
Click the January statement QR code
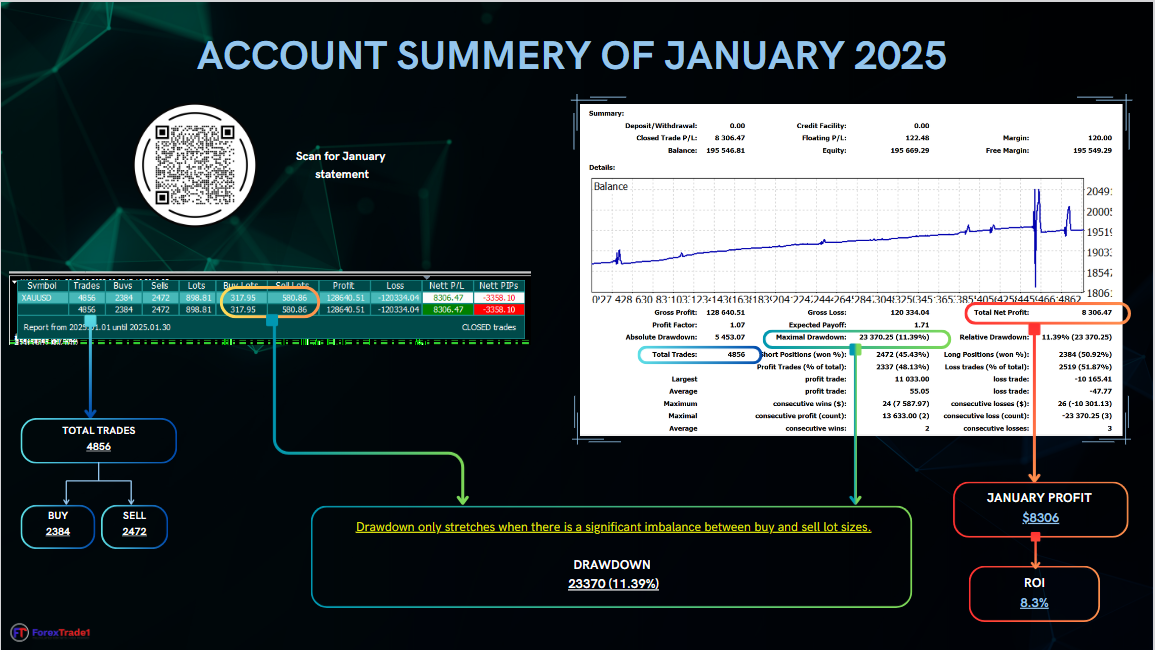195,165
